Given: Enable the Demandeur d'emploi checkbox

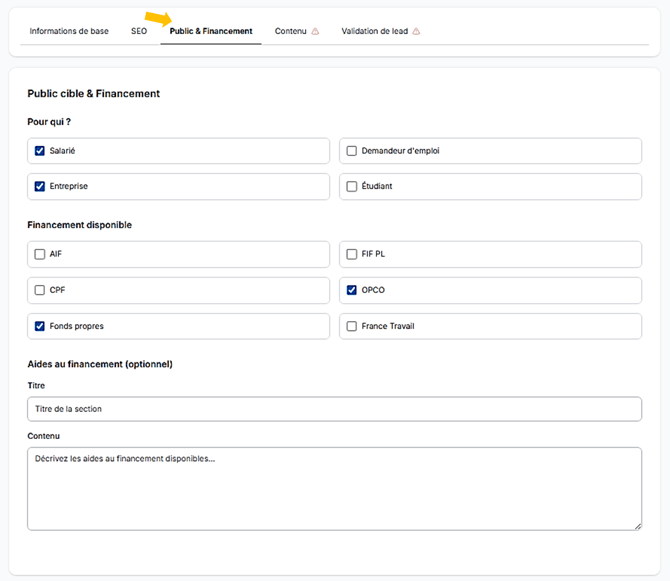Looking at the screenshot, I should click(x=352, y=151).
